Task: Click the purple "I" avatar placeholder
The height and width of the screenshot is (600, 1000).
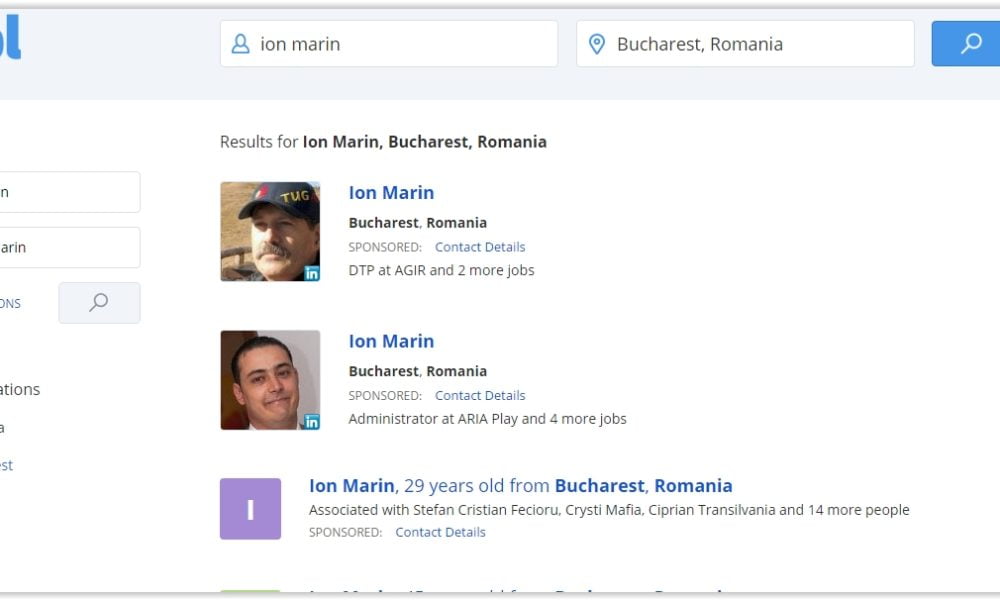Action: click(250, 509)
